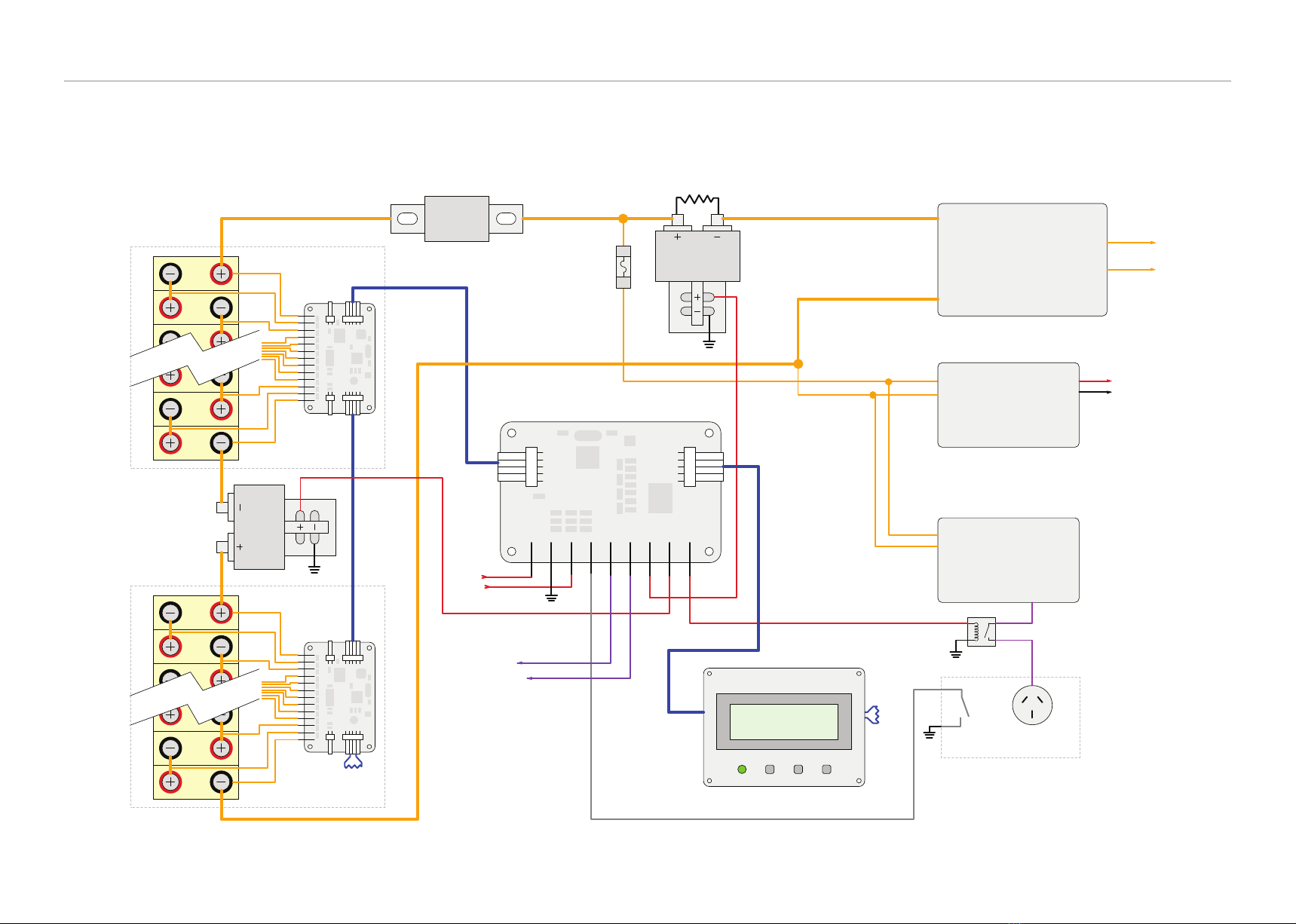
Task: Click positive terminal of top cell in upper pack
Action: tap(221, 274)
